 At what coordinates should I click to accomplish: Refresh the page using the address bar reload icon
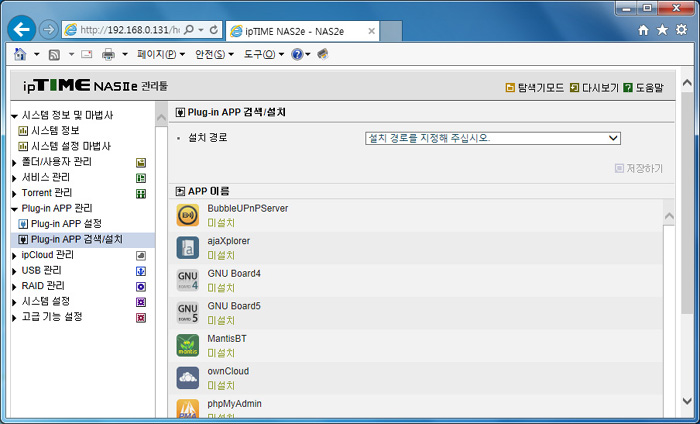tap(214, 30)
